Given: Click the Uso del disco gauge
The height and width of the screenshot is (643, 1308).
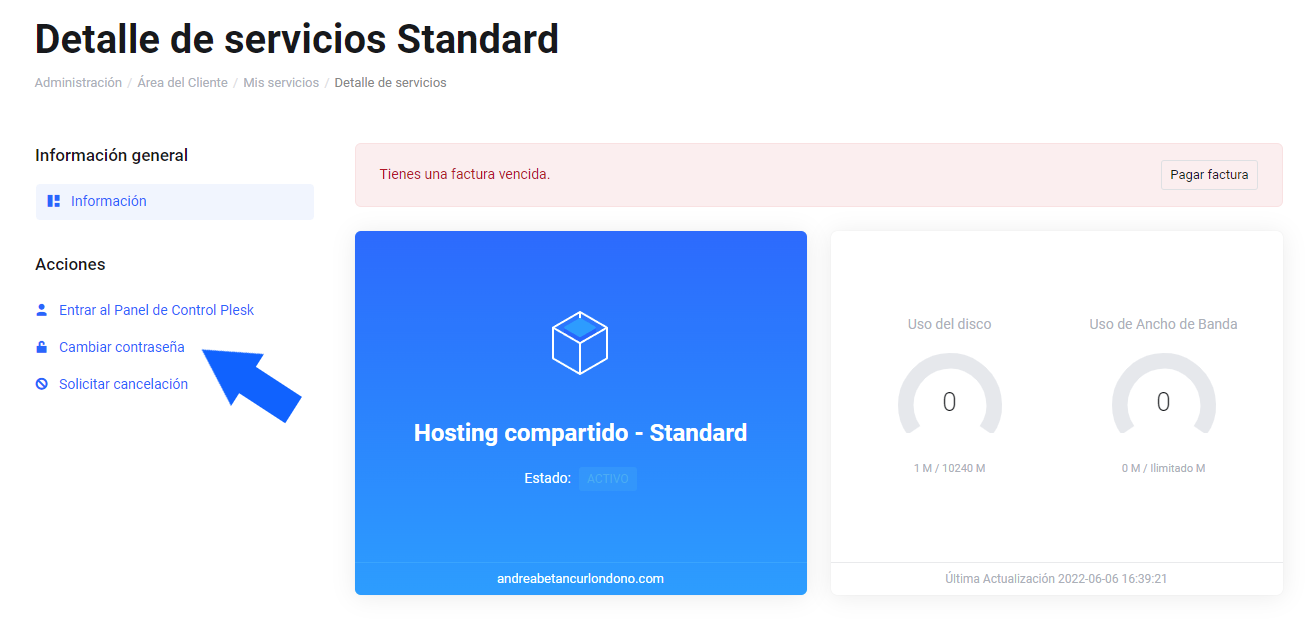Looking at the screenshot, I should [950, 395].
